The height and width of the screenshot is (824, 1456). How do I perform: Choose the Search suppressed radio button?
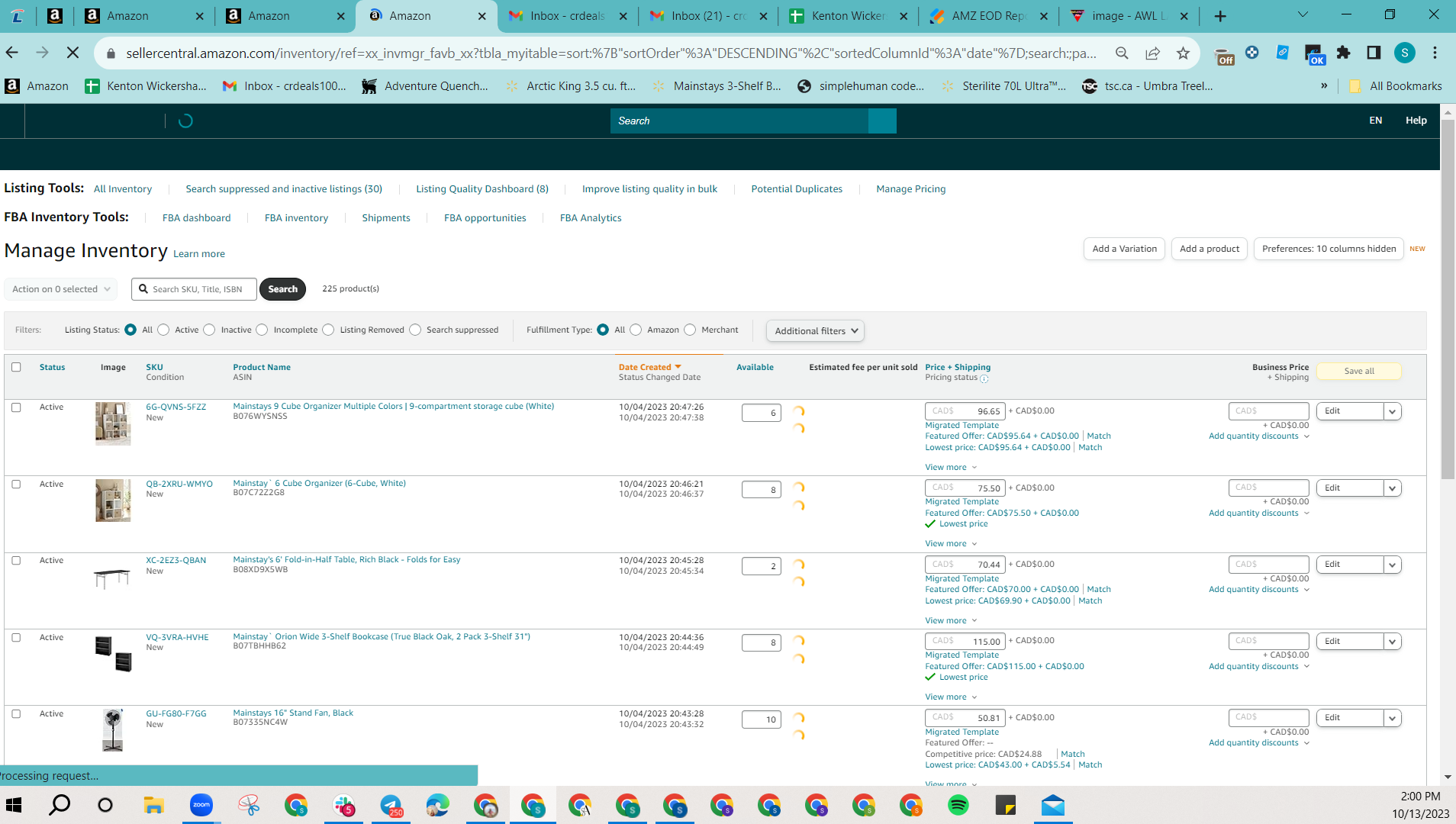(415, 330)
